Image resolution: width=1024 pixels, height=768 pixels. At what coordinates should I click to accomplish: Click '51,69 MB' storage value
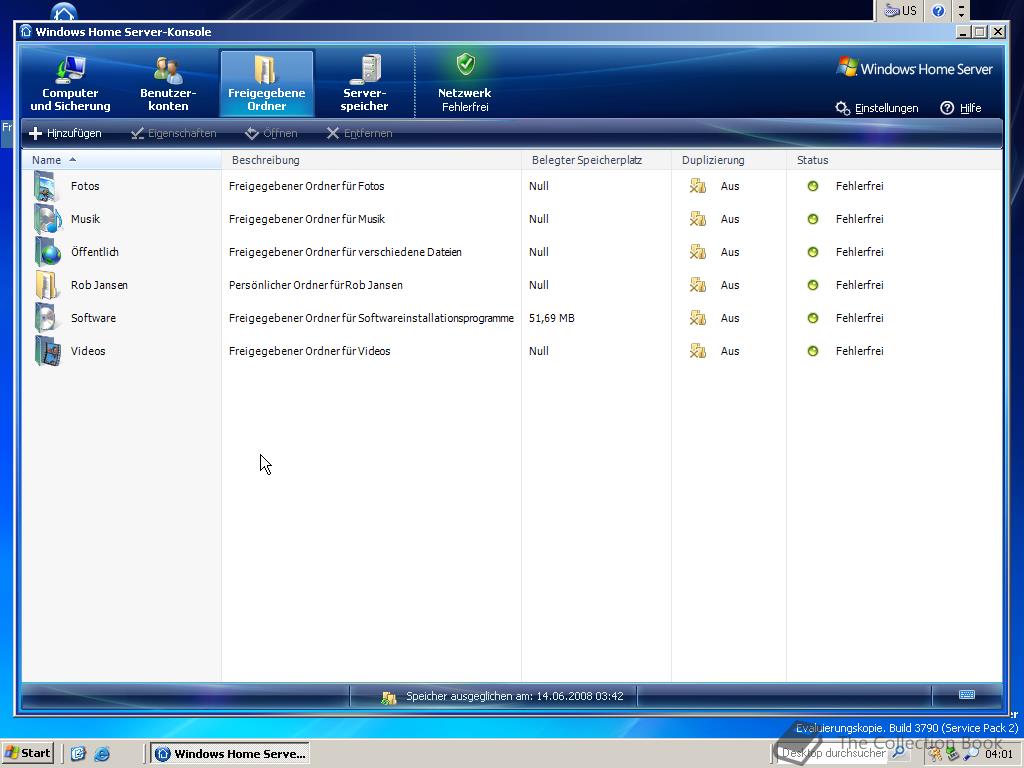tap(552, 318)
